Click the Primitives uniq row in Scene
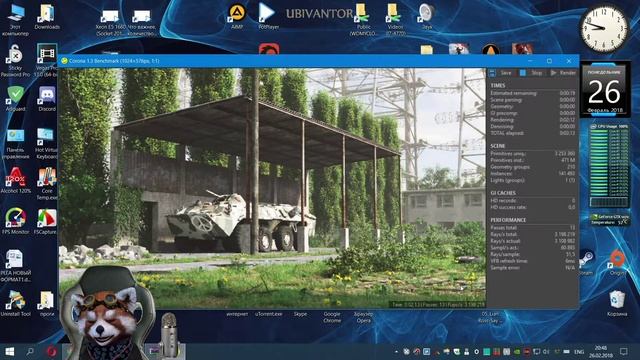Viewport: 640px width, 360px height. click(x=533, y=153)
